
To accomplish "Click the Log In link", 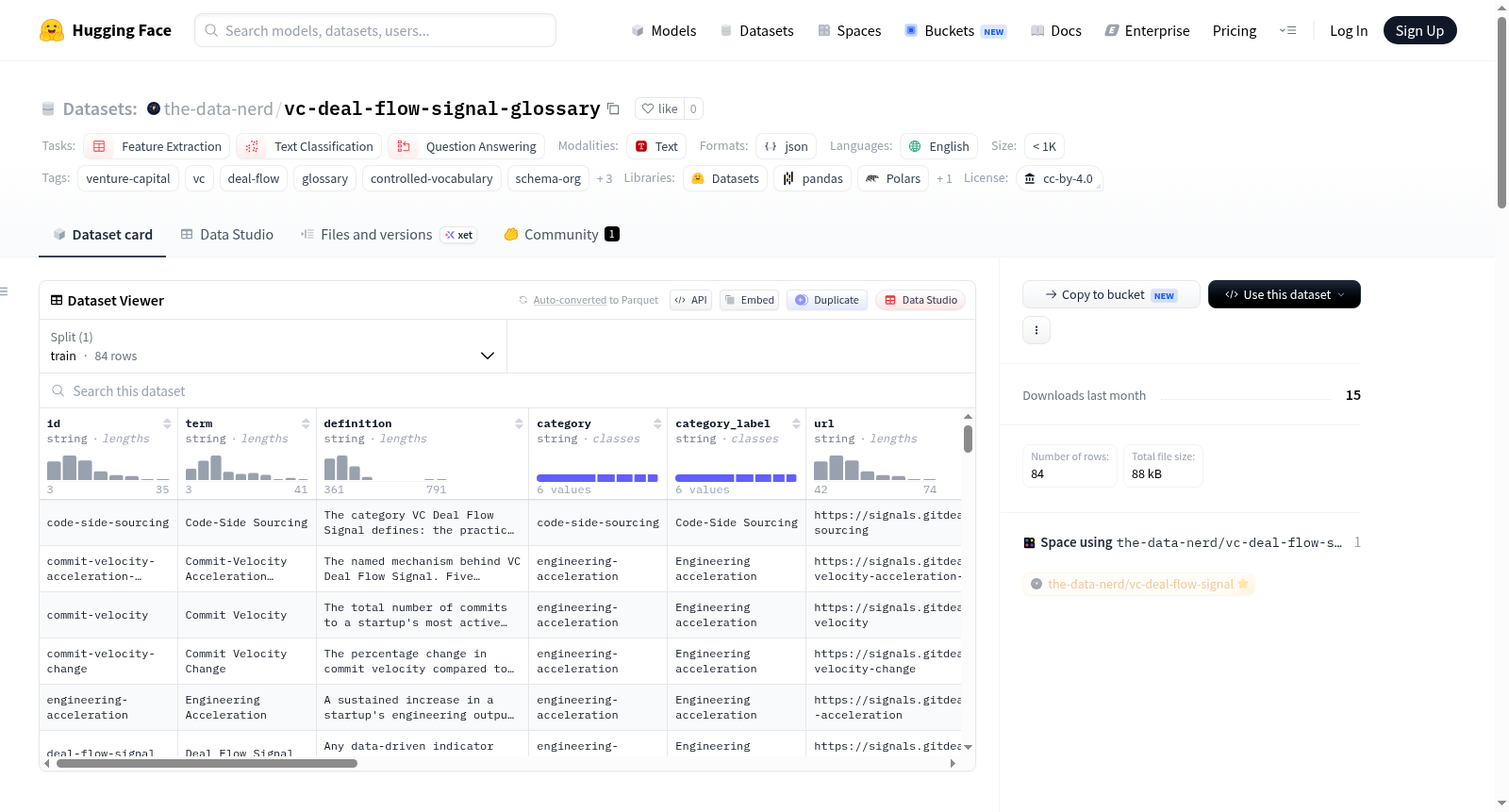I will pos(1349,30).
